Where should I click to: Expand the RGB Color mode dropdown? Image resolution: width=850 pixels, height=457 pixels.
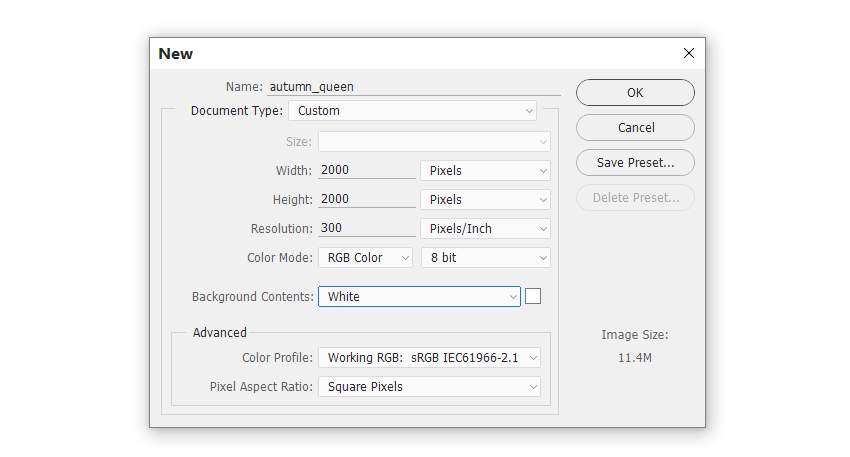pos(365,258)
